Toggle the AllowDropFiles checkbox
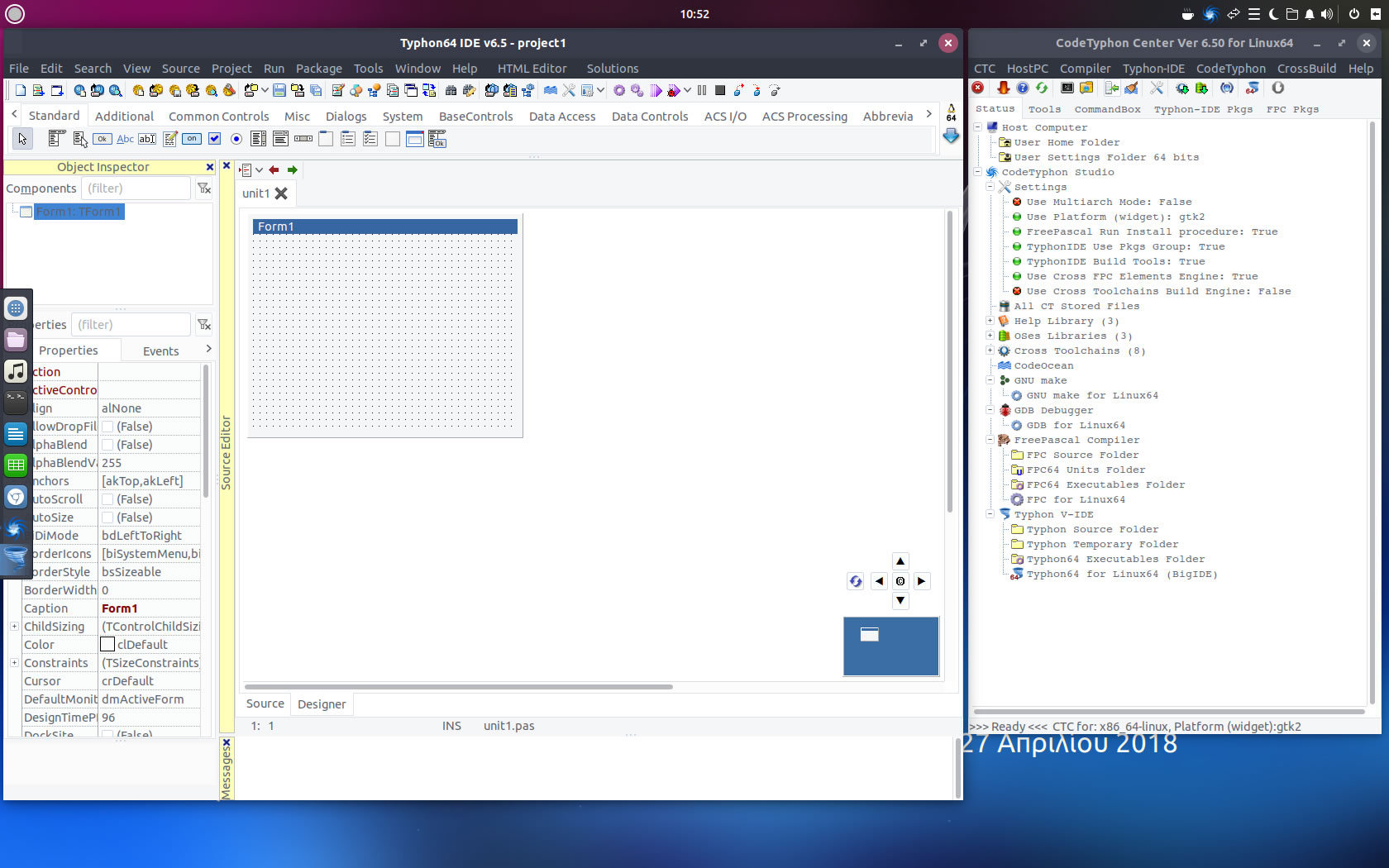Viewport: 1389px width, 868px height. coord(107,427)
